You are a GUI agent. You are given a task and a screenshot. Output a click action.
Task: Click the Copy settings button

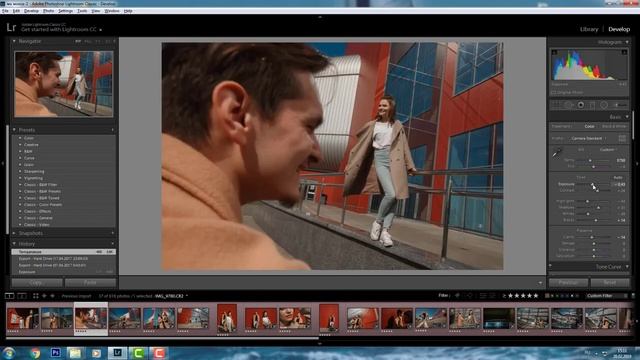[37, 282]
